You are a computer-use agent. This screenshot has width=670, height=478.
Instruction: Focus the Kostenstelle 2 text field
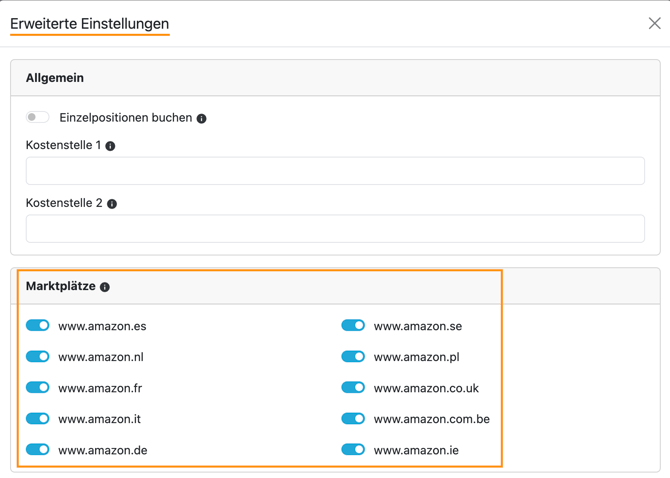click(335, 229)
